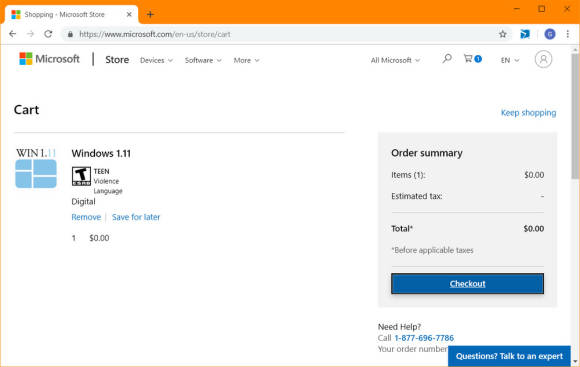Screen dimensions: 580x367
Task: Remove Windows 1.11 from cart
Action: tap(86, 217)
